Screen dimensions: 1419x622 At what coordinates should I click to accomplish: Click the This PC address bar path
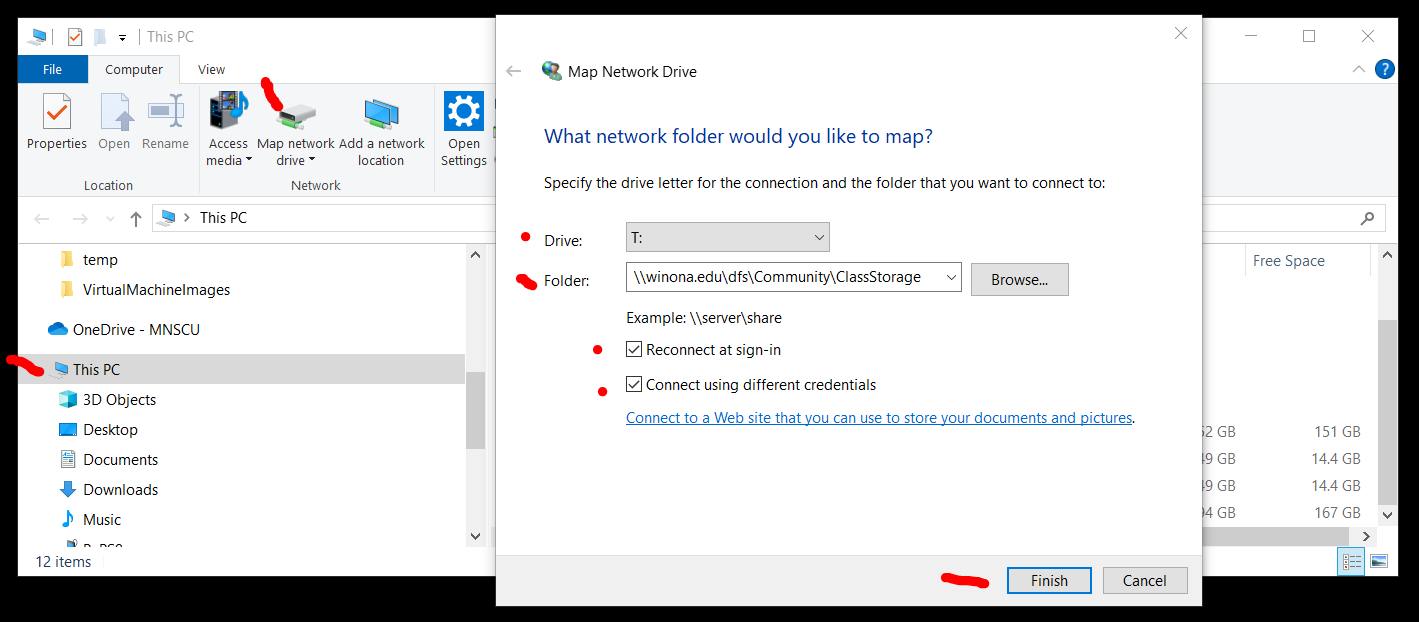[x=223, y=218]
